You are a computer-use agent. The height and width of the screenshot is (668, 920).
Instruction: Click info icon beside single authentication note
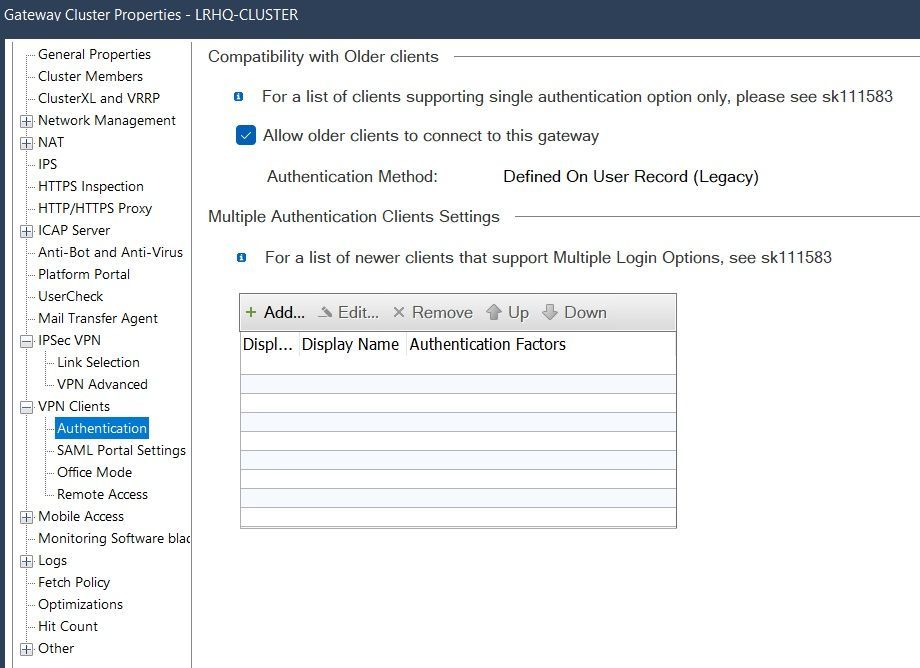[x=239, y=97]
